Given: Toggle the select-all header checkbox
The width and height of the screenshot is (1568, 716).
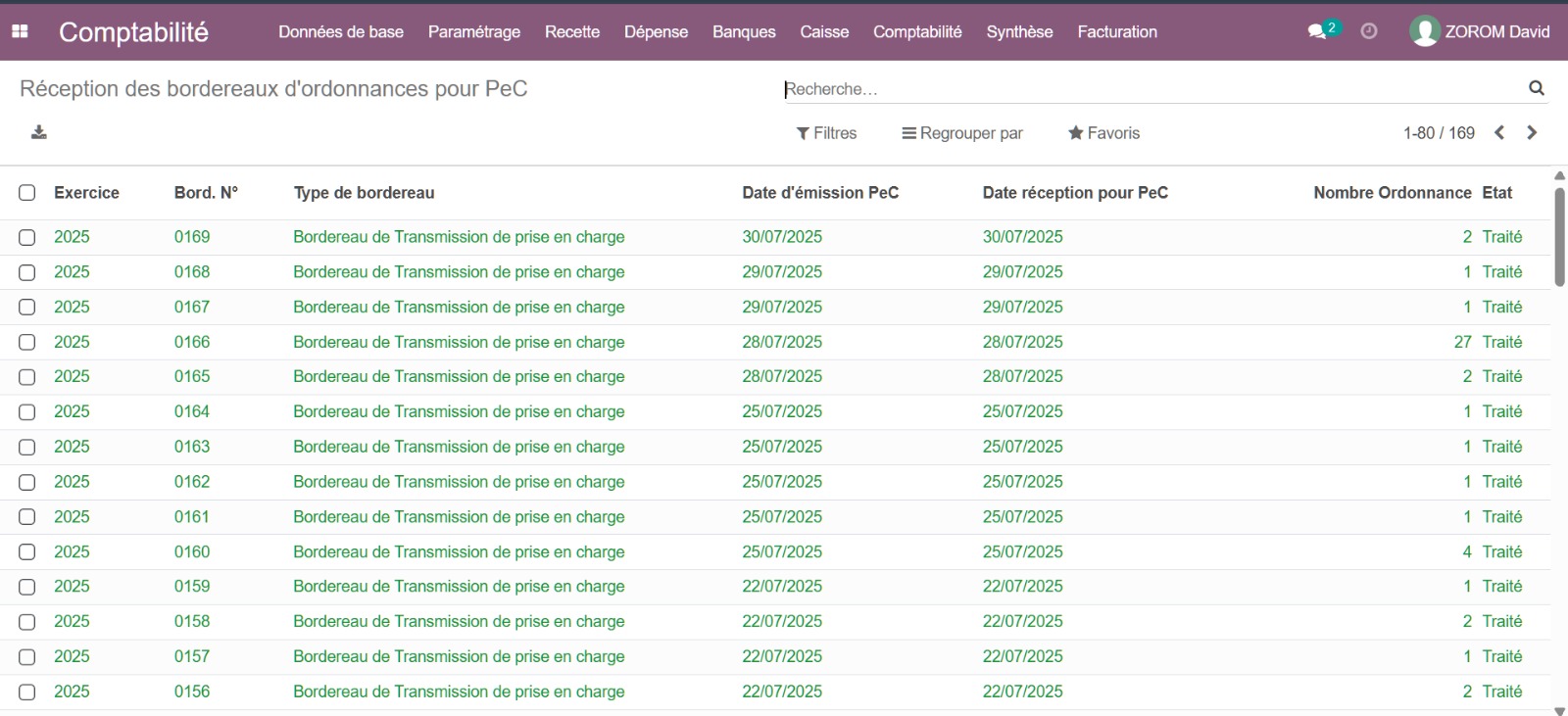Looking at the screenshot, I should (27, 193).
